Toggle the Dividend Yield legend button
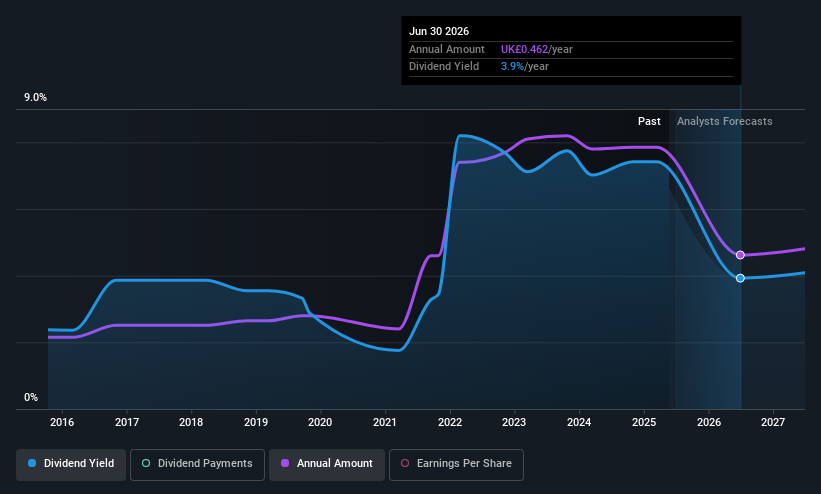This screenshot has height=494, width=821. (x=71, y=464)
